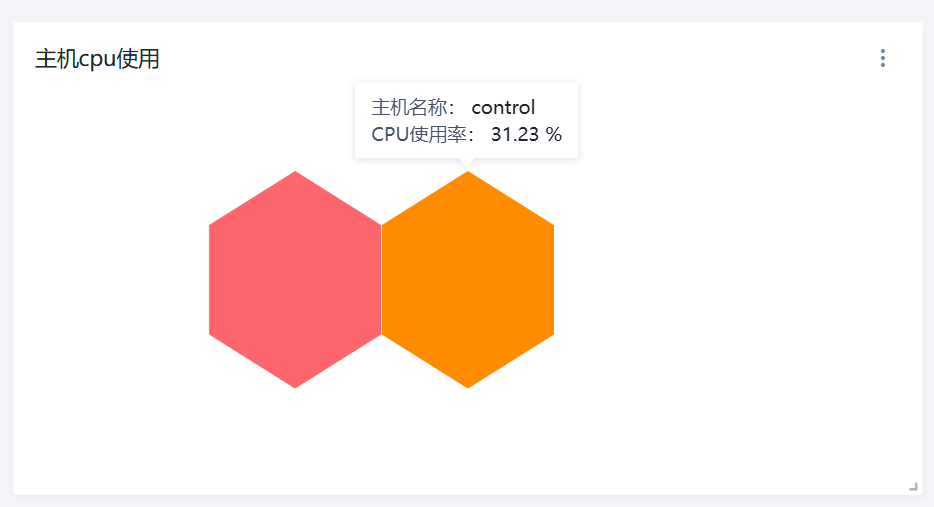Click the "control" host name in tooltip

click(503, 108)
